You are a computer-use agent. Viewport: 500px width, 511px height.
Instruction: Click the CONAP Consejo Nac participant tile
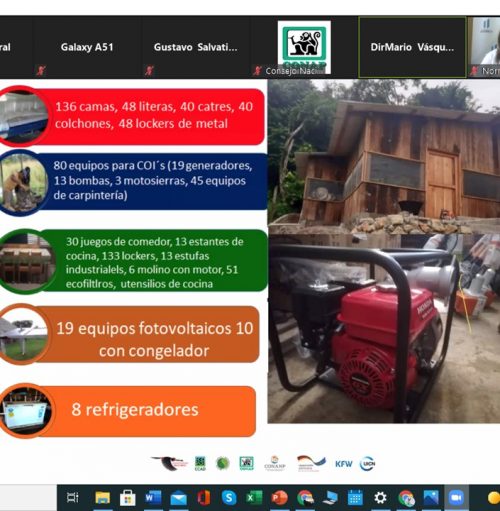point(304,47)
